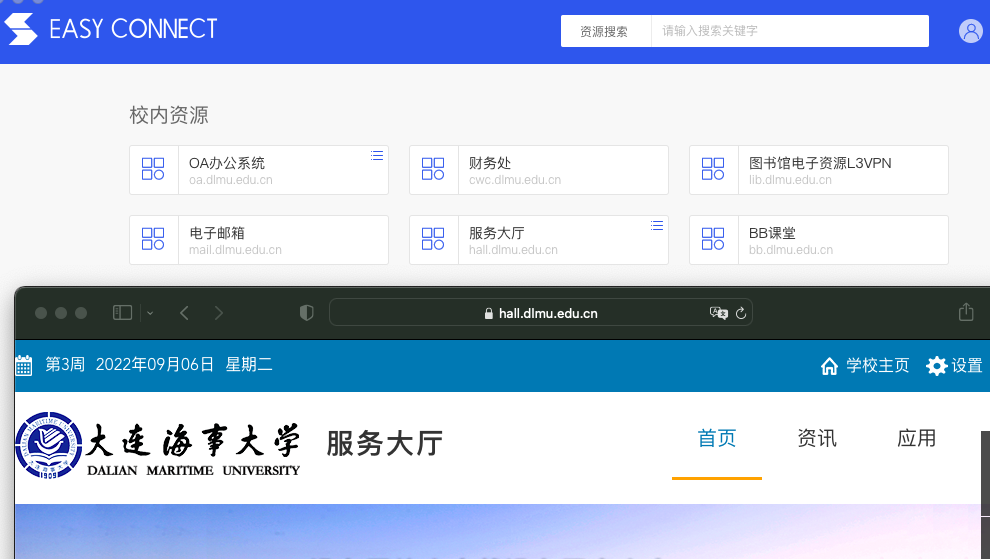Go to 学校主页 link
Screen dimensions: 990x559
click(865, 366)
